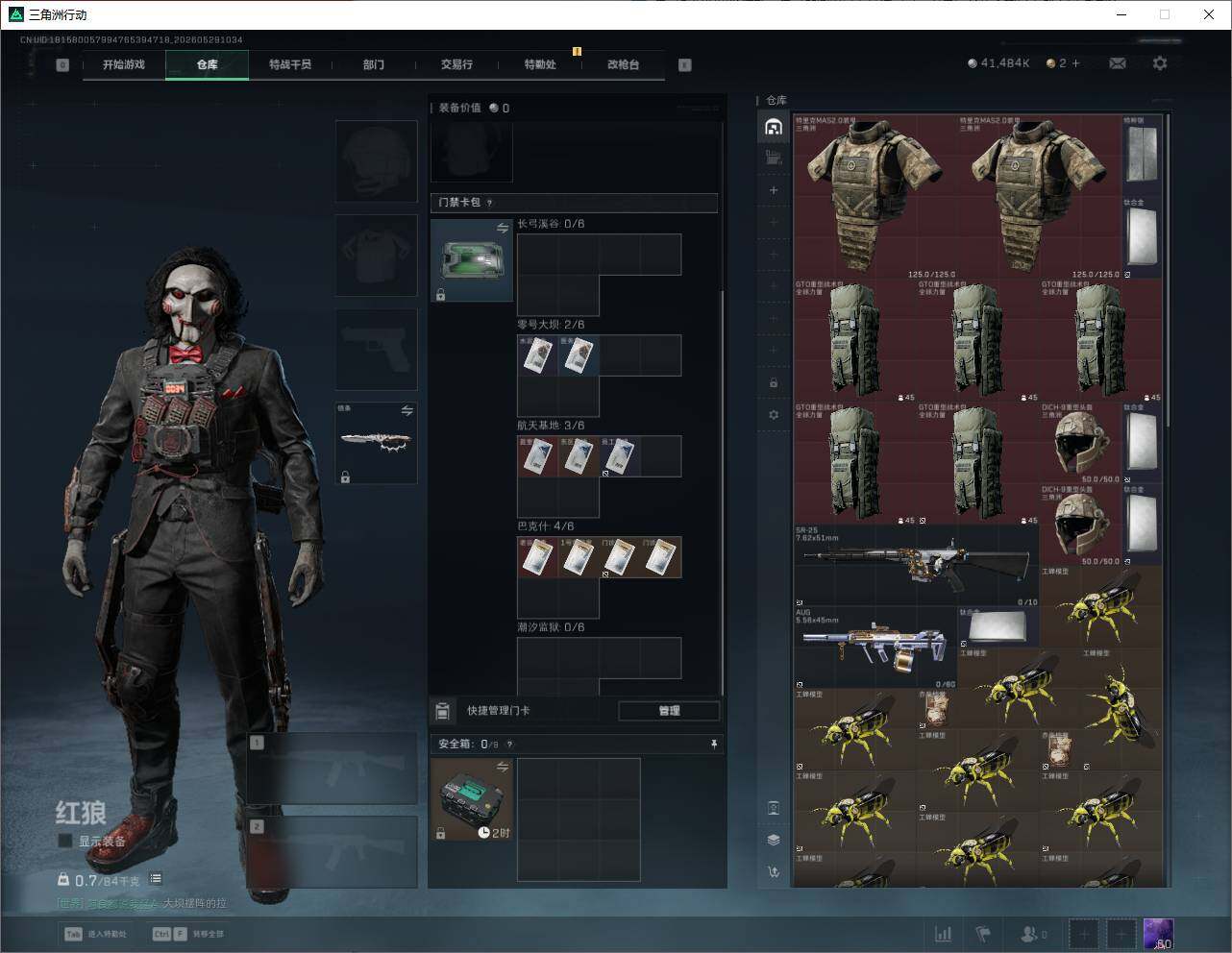Click the Tab 进入特勤处 shortcut button
The height and width of the screenshot is (953, 1232).
(95, 934)
